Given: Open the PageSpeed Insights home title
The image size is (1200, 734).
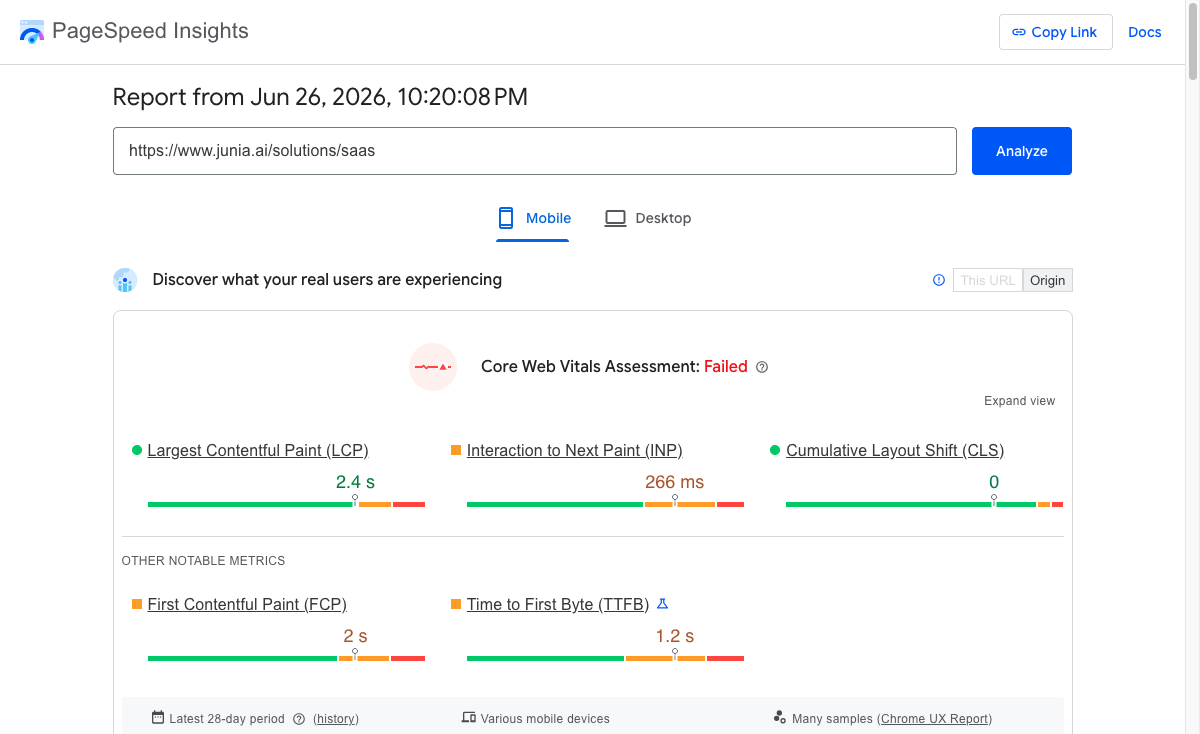Looking at the screenshot, I should [150, 31].
